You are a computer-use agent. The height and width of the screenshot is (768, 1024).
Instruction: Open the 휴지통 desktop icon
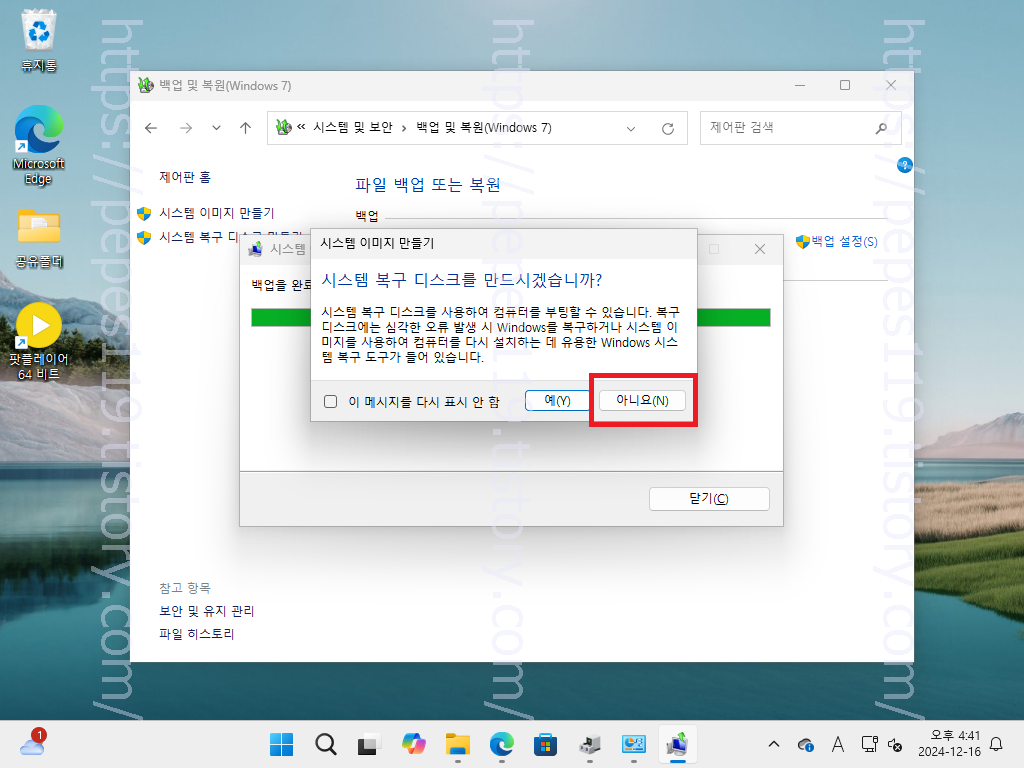click(39, 41)
